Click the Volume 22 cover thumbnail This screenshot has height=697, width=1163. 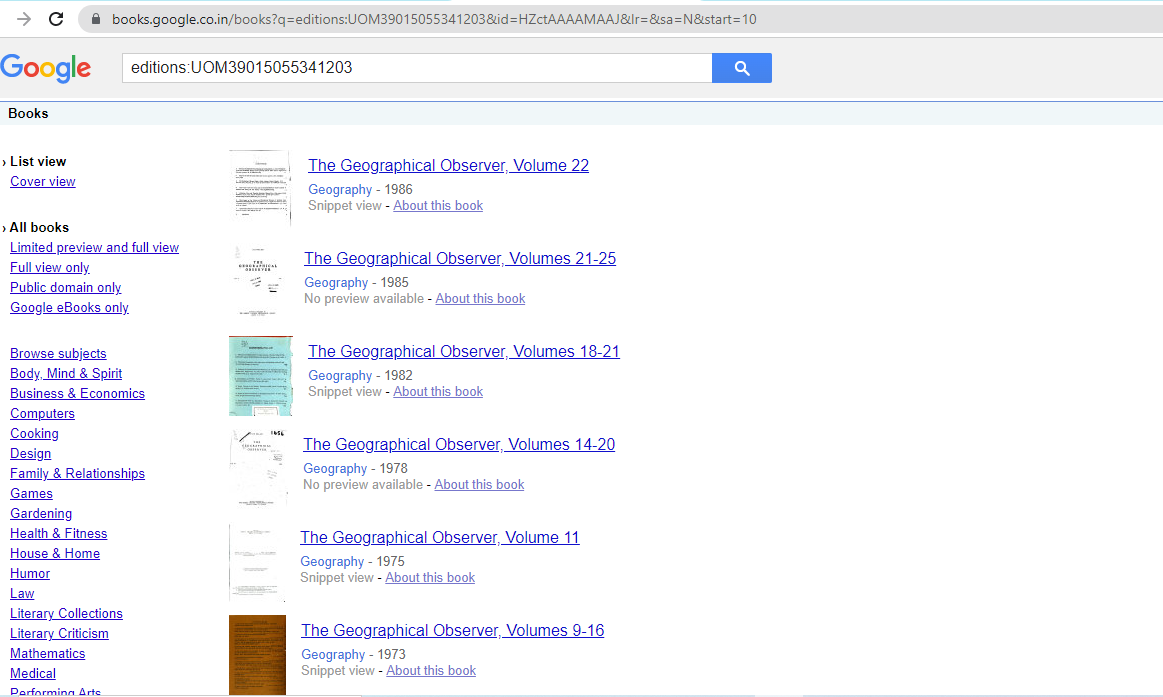[x=260, y=189]
